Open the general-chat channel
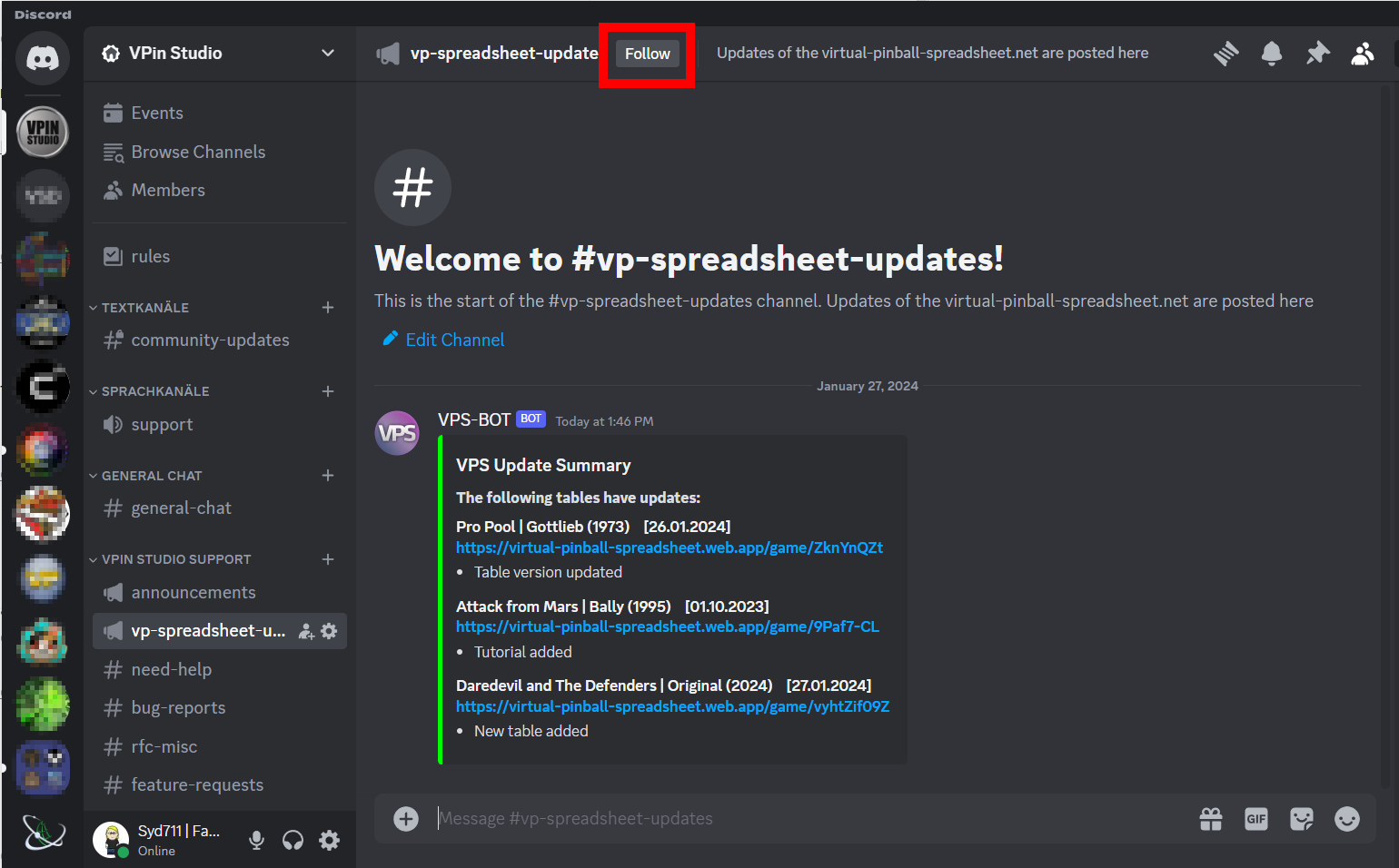Screen dimensions: 1399x868 click(x=219, y=508)
